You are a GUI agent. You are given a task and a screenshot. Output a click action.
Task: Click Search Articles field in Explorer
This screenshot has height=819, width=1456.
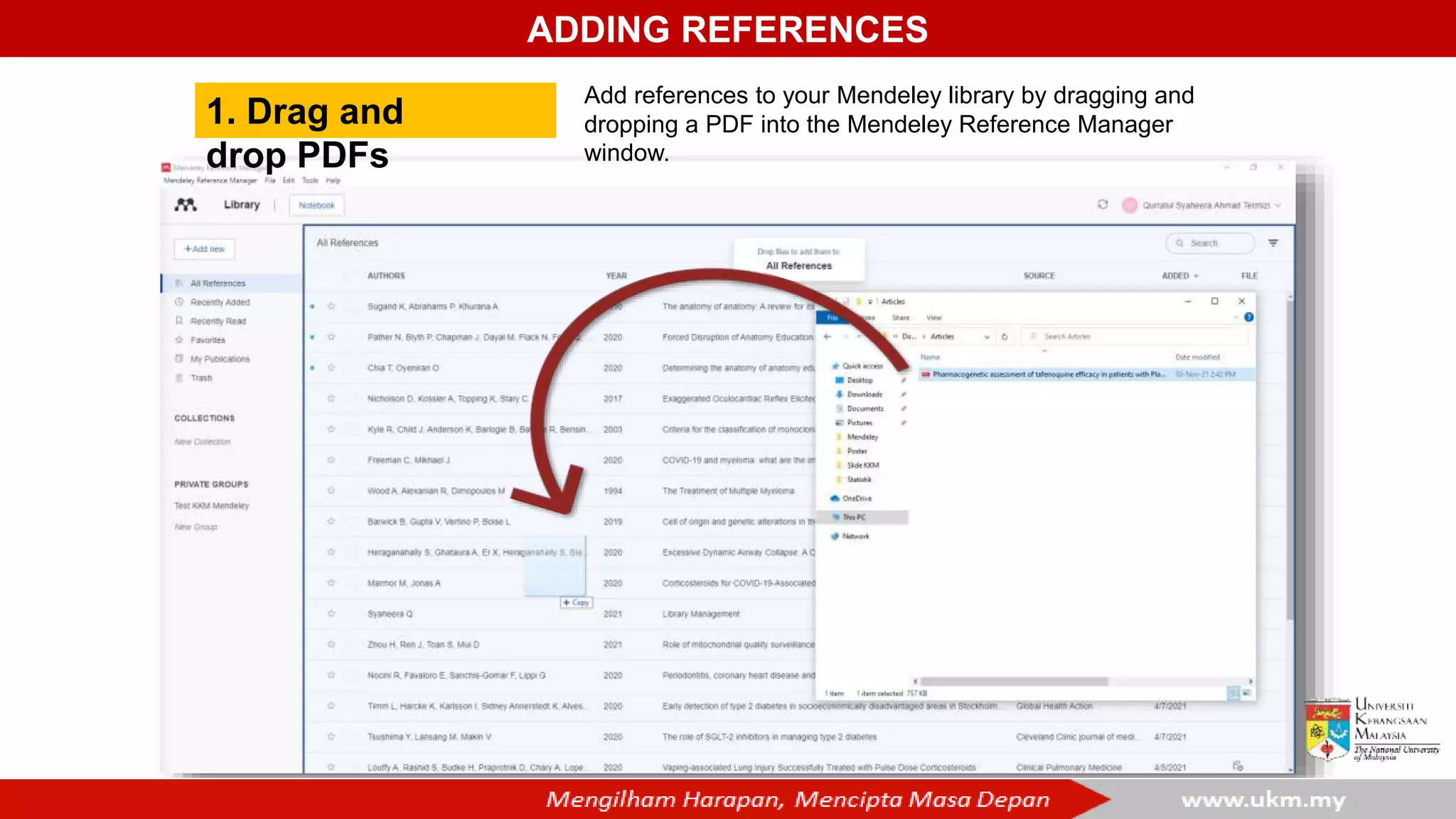coord(1135,337)
